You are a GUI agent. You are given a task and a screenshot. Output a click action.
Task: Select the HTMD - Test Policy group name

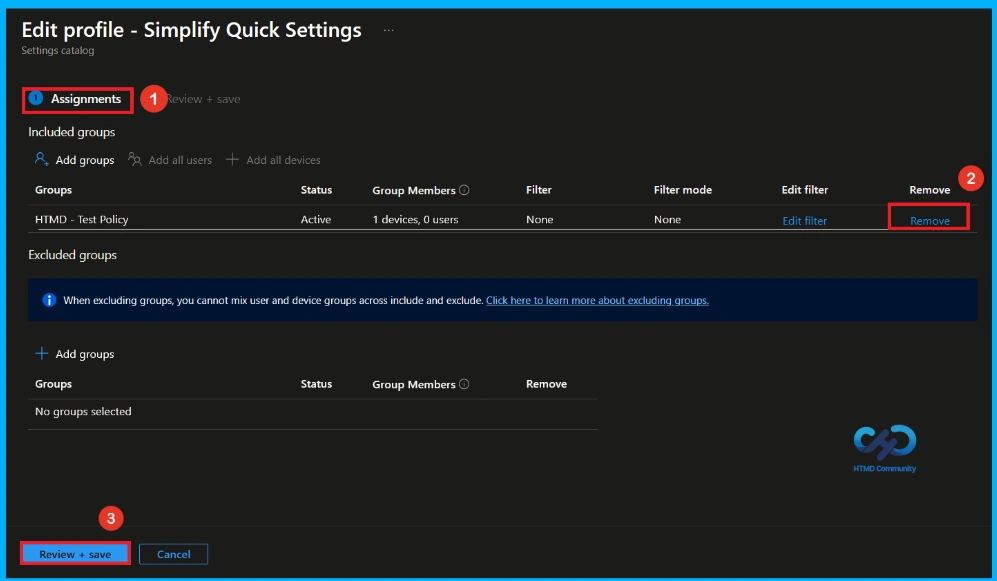[x=81, y=219]
